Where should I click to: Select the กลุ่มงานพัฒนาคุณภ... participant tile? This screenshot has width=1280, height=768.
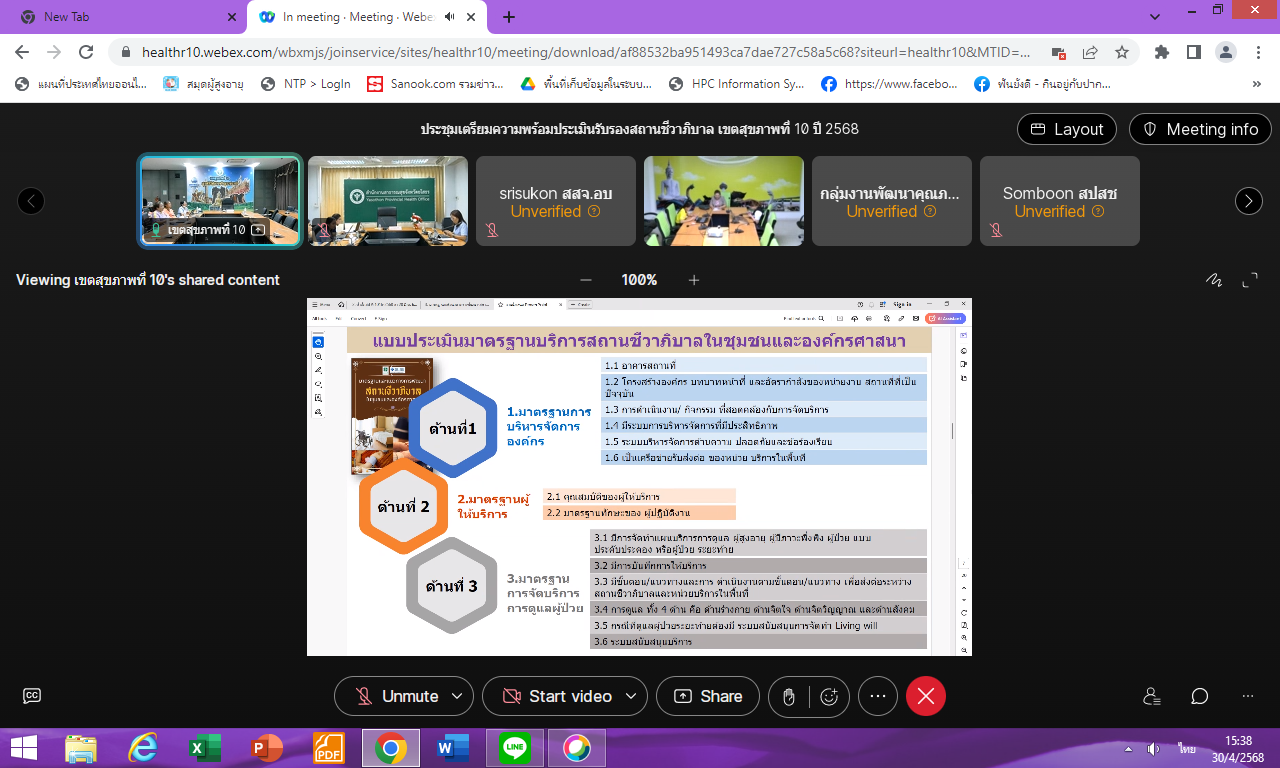coord(892,201)
